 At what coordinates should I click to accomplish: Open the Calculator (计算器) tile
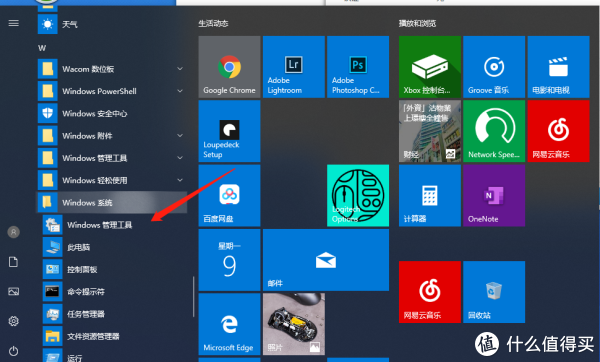pos(430,196)
